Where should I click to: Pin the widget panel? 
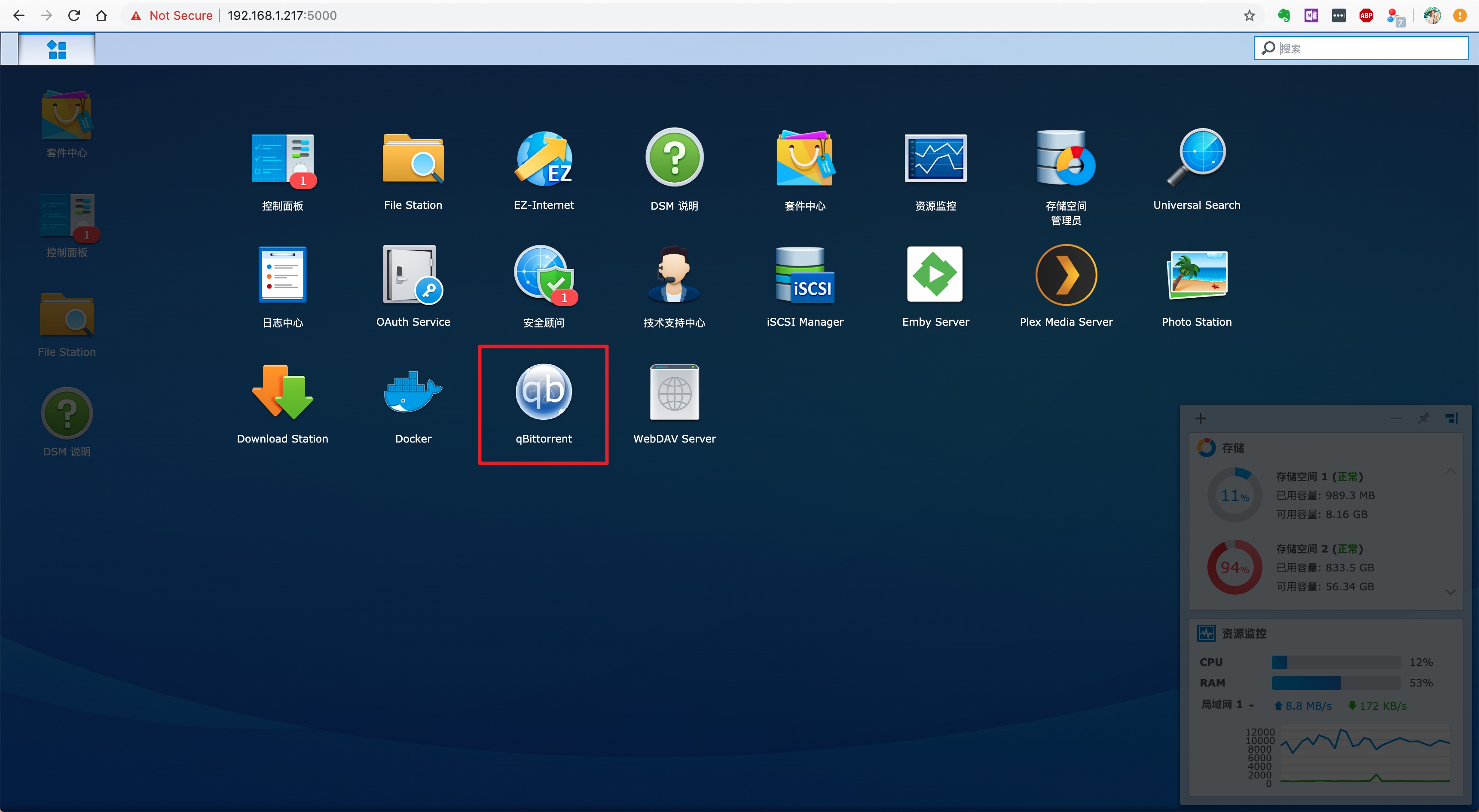coord(1423,418)
